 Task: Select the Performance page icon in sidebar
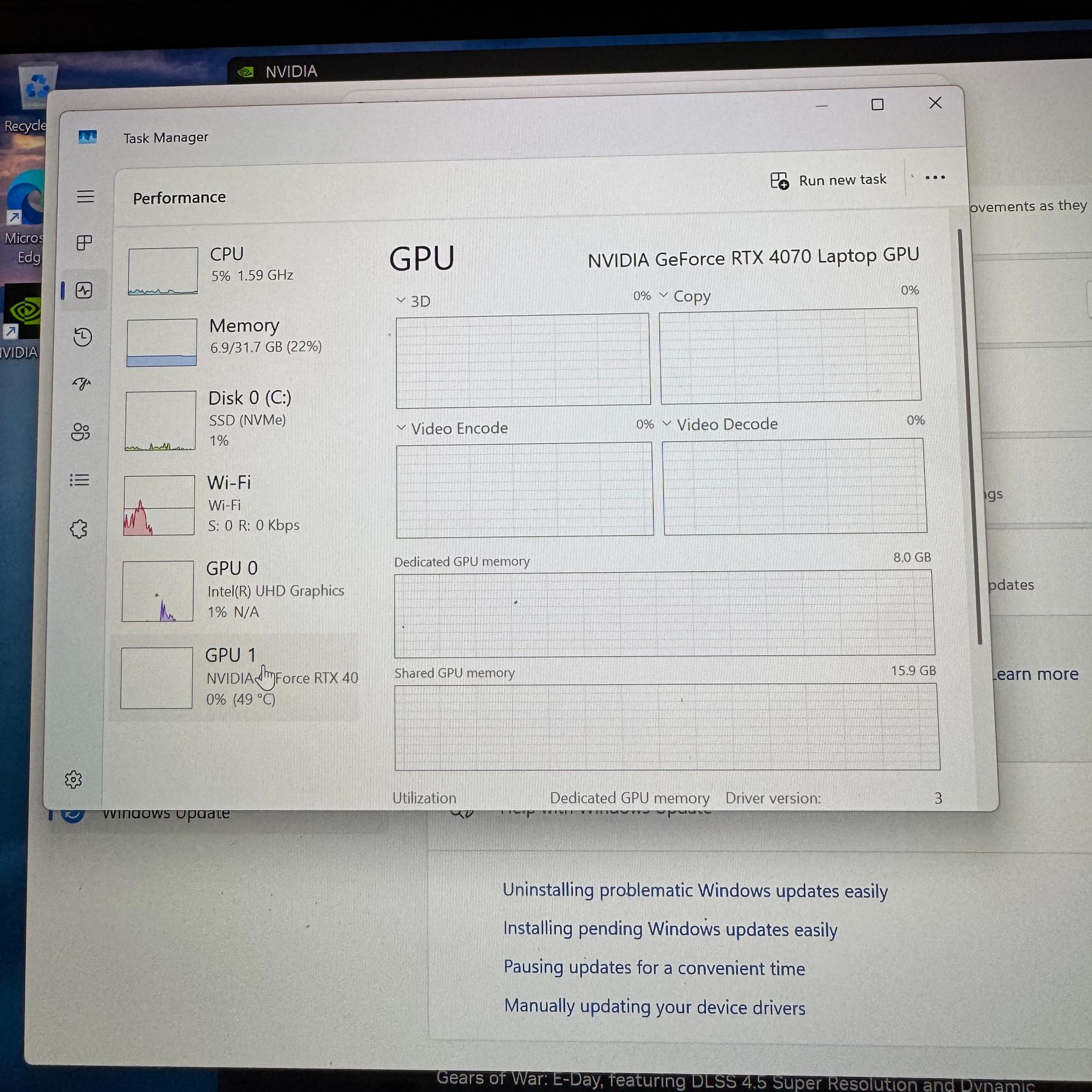[84, 291]
